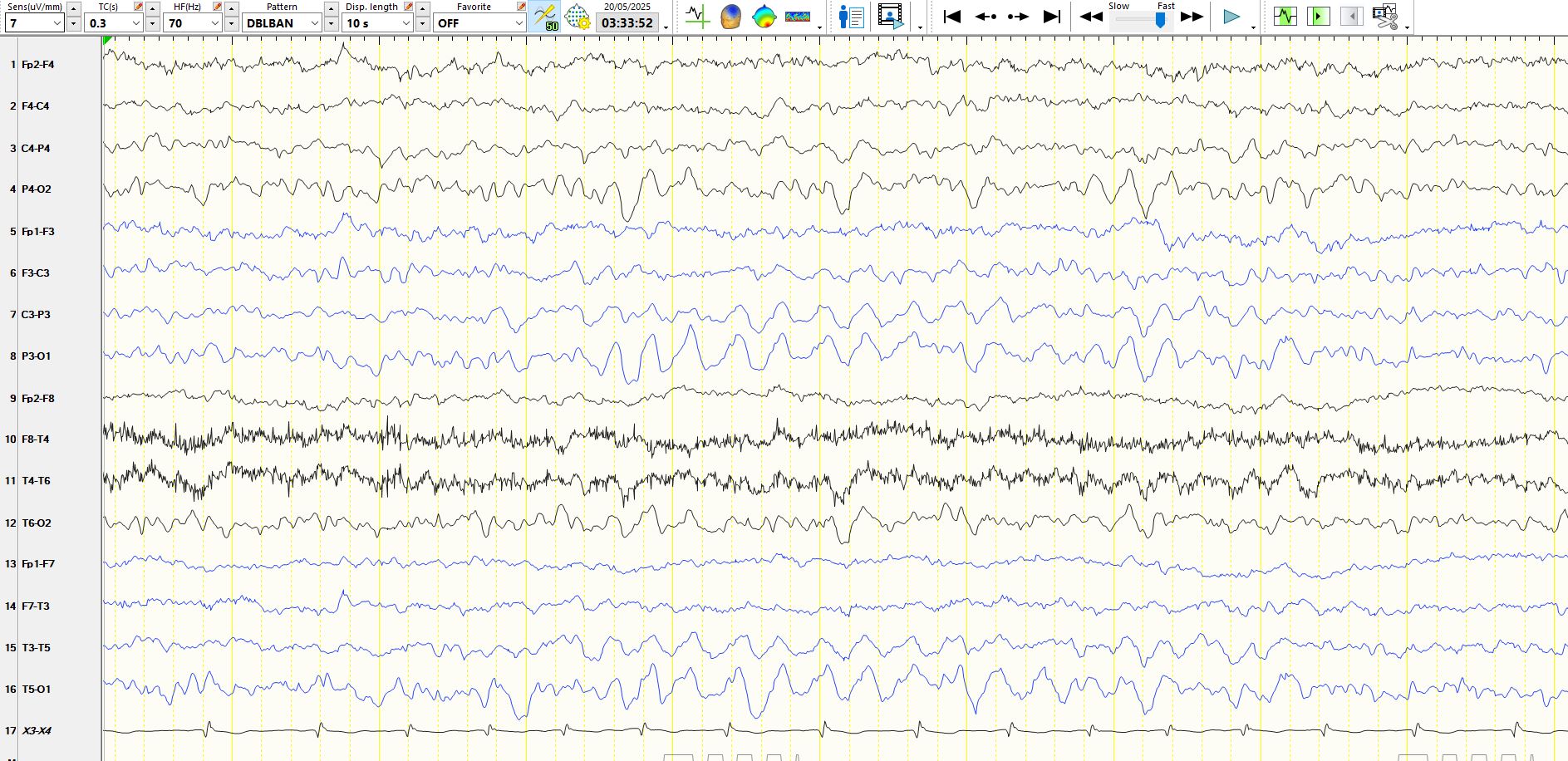This screenshot has width=1568, height=761.
Task: Toggle the green page-forward scroll button
Action: click(1318, 17)
